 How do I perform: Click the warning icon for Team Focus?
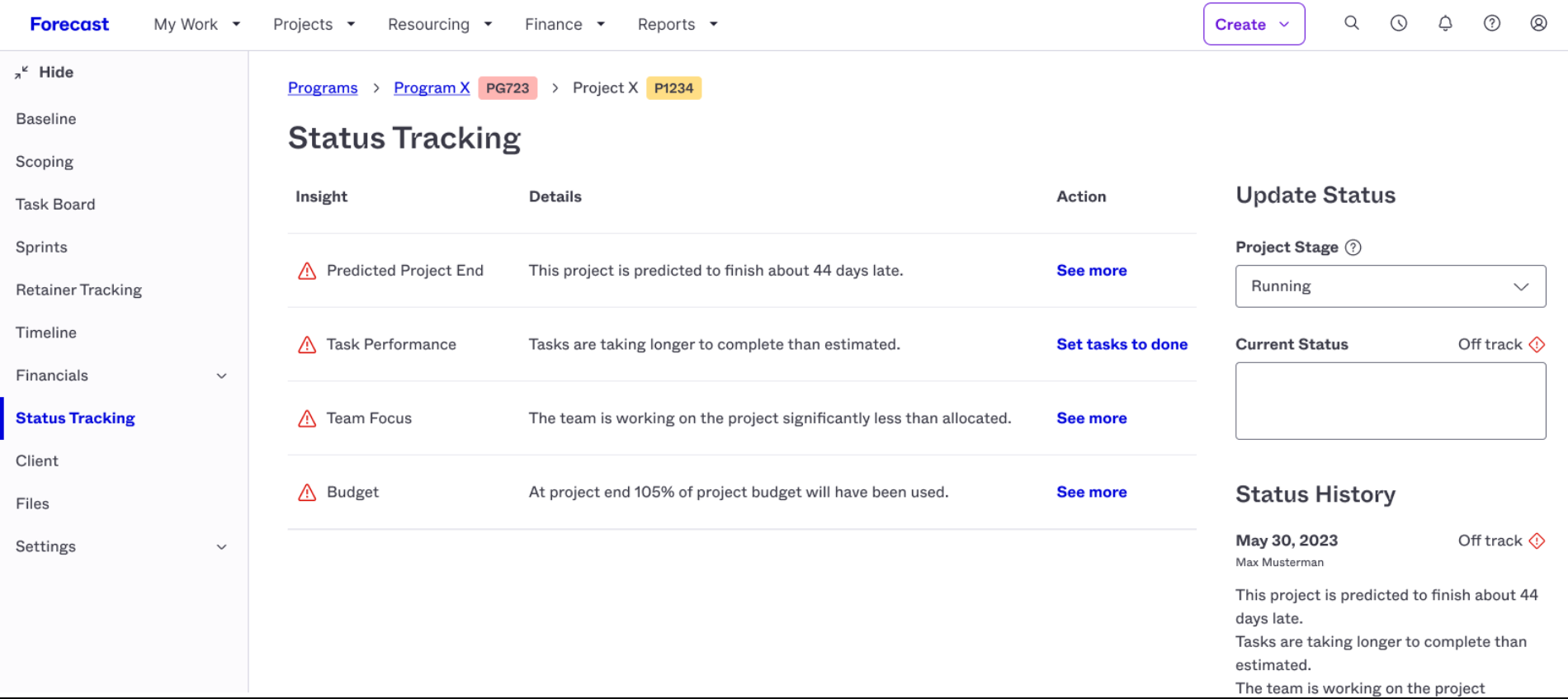(307, 418)
